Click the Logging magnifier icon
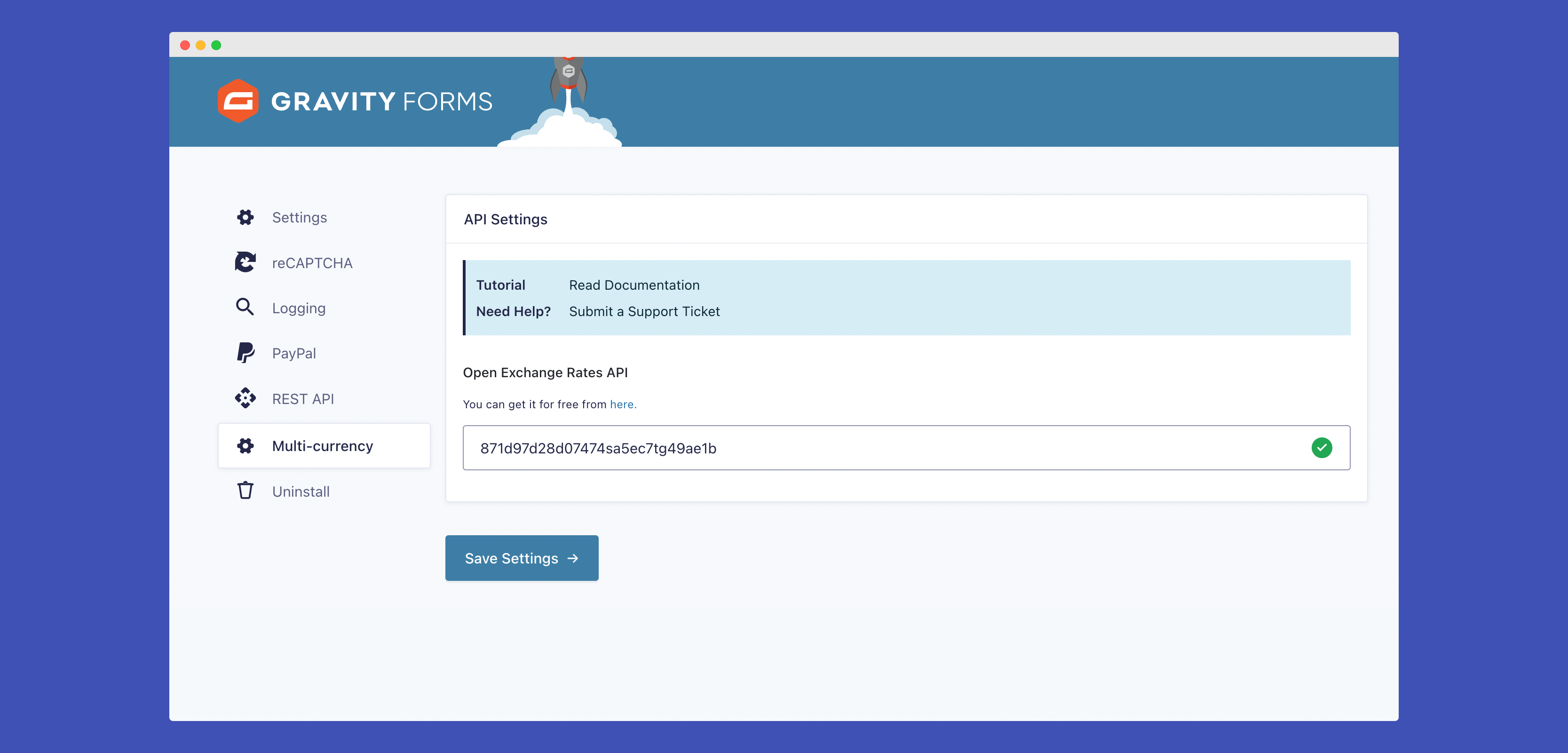This screenshot has height=753, width=1568. click(x=245, y=308)
